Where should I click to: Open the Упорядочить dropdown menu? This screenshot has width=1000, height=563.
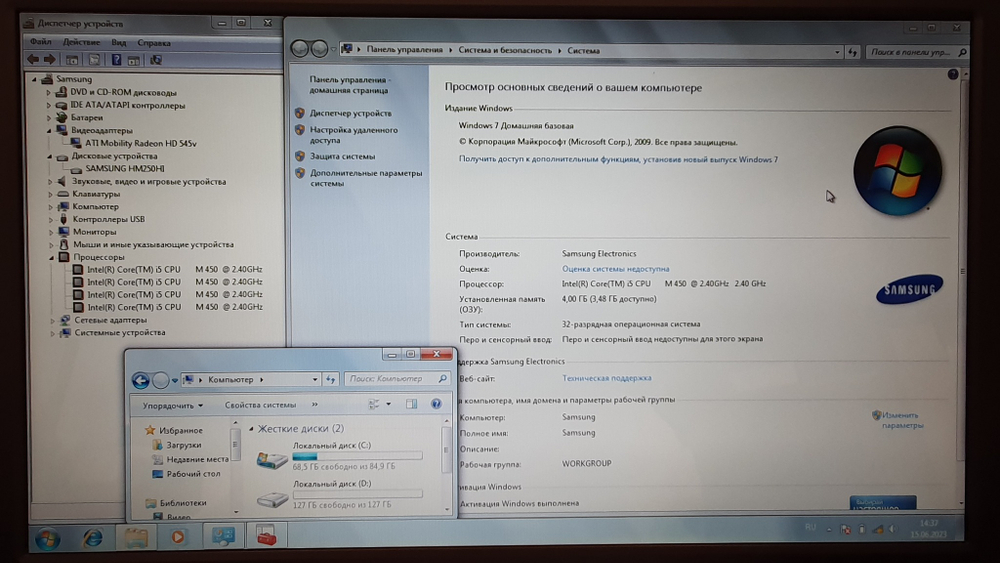[x=173, y=406]
